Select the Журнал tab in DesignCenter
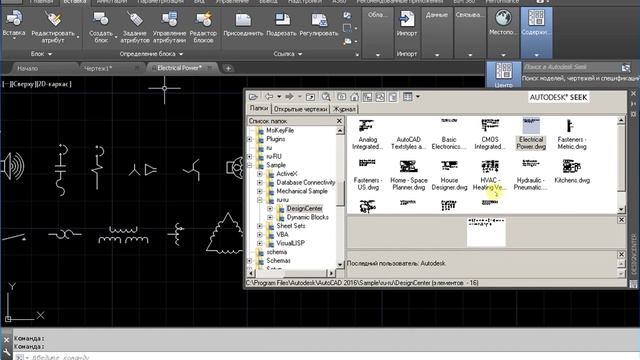The image size is (640, 360). click(344, 109)
